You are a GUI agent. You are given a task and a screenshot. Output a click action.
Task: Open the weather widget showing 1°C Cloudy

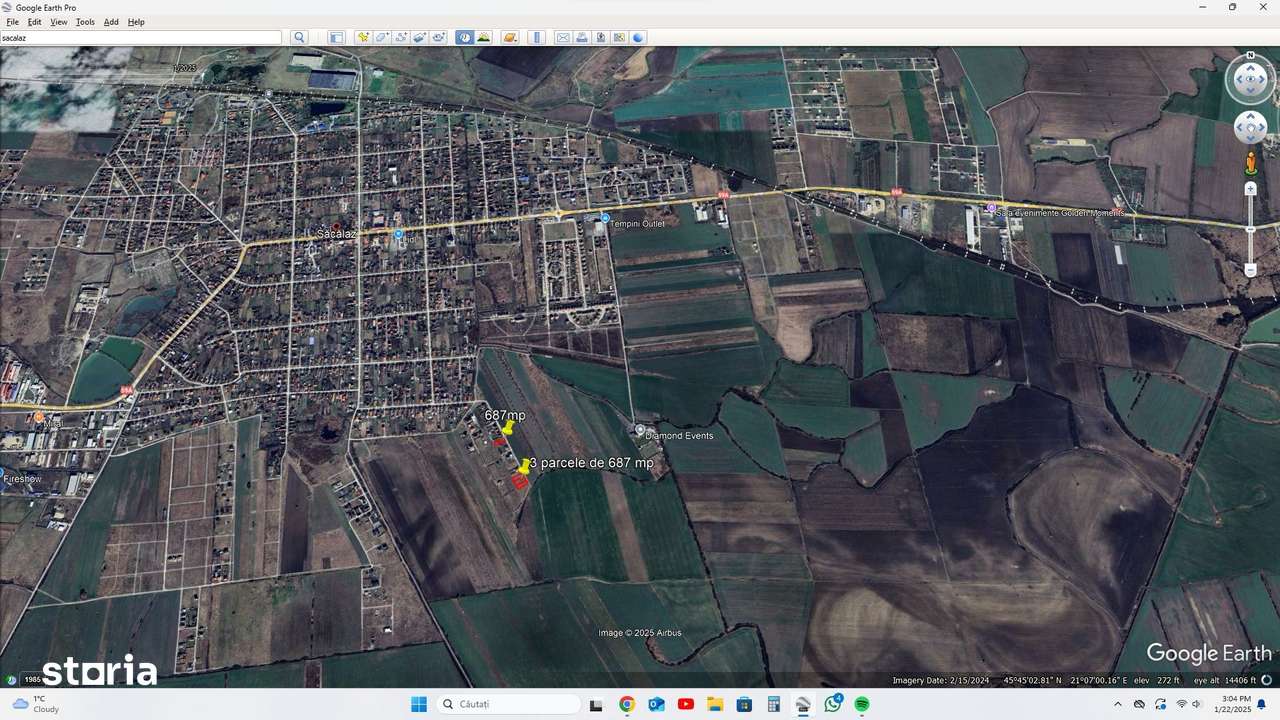(x=36, y=704)
